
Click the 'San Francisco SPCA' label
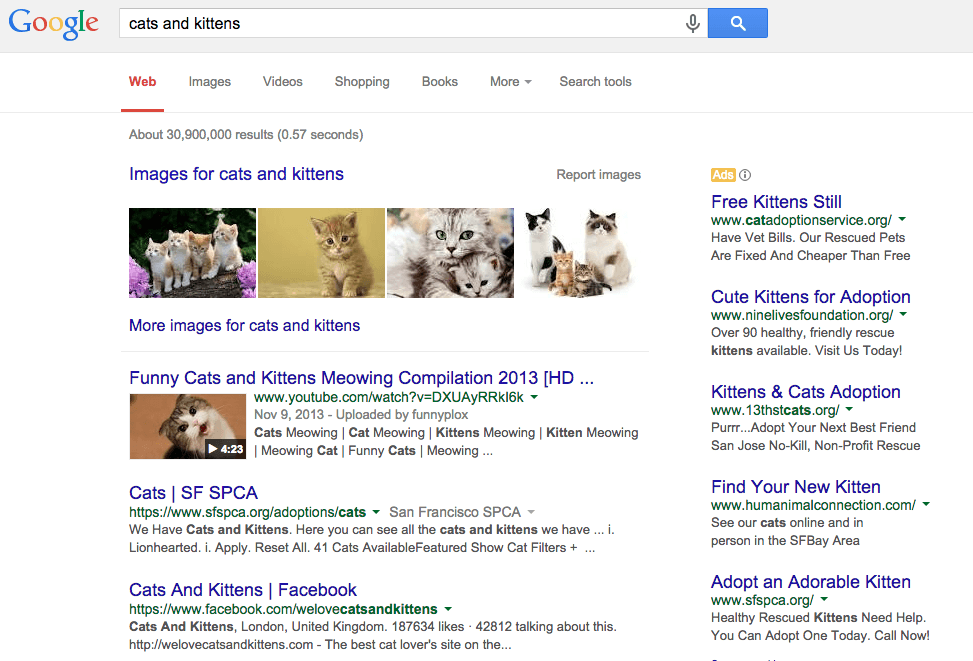455,512
